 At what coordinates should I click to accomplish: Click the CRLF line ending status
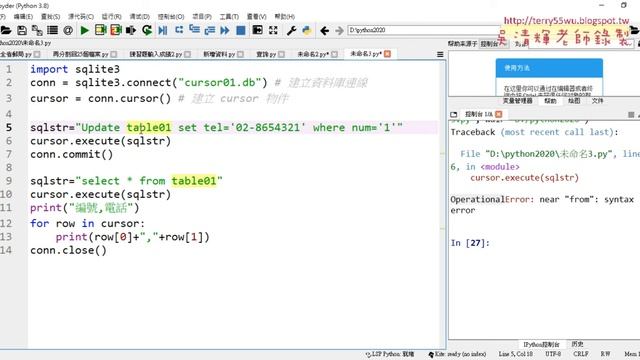coord(581,354)
